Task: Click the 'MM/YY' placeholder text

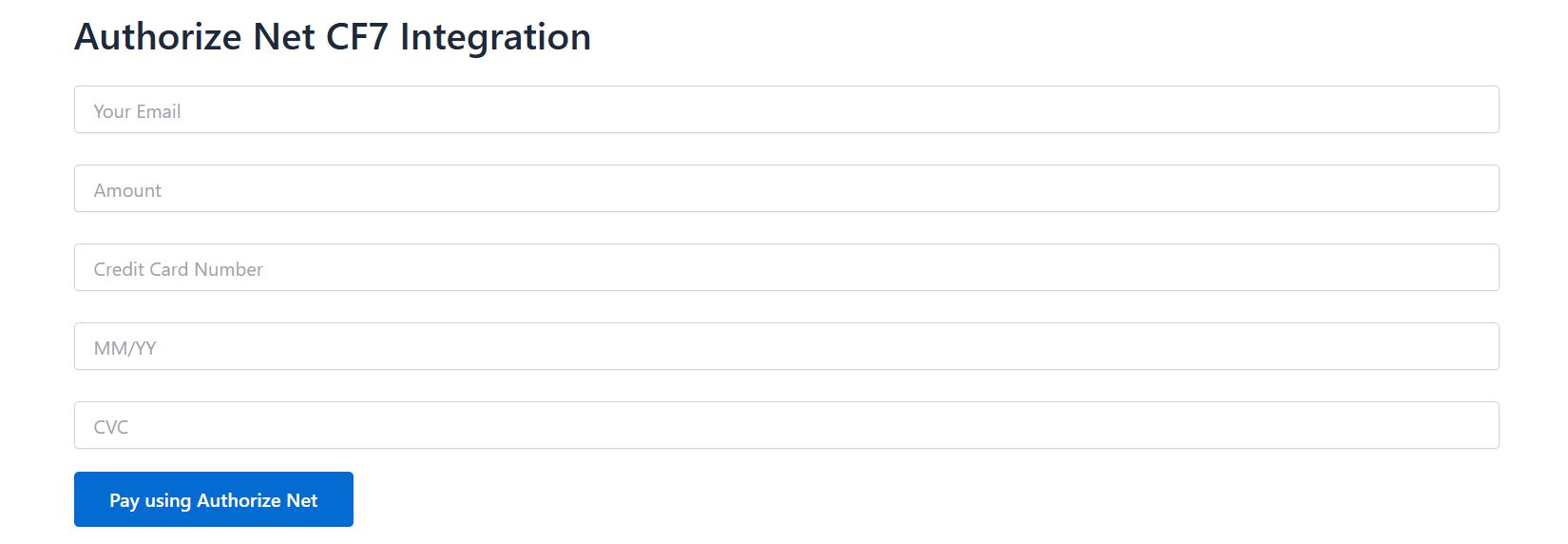Action: pyautogui.click(x=124, y=348)
